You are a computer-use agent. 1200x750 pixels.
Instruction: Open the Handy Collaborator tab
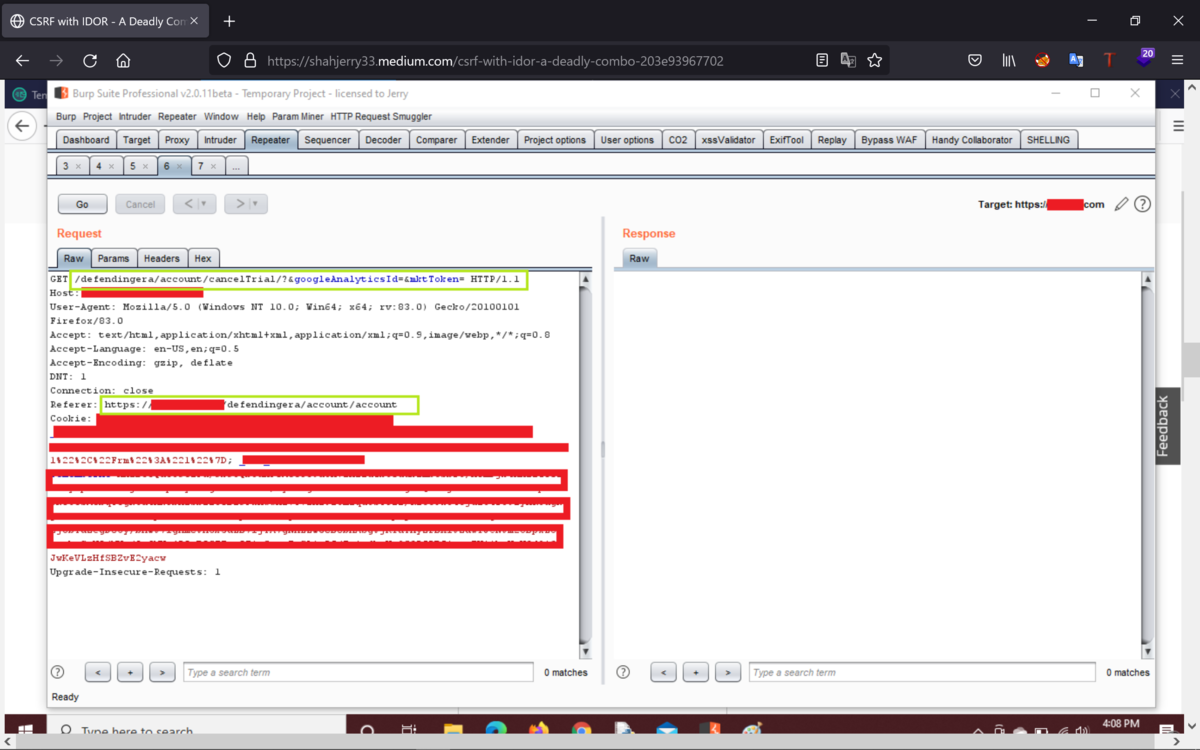coord(972,140)
